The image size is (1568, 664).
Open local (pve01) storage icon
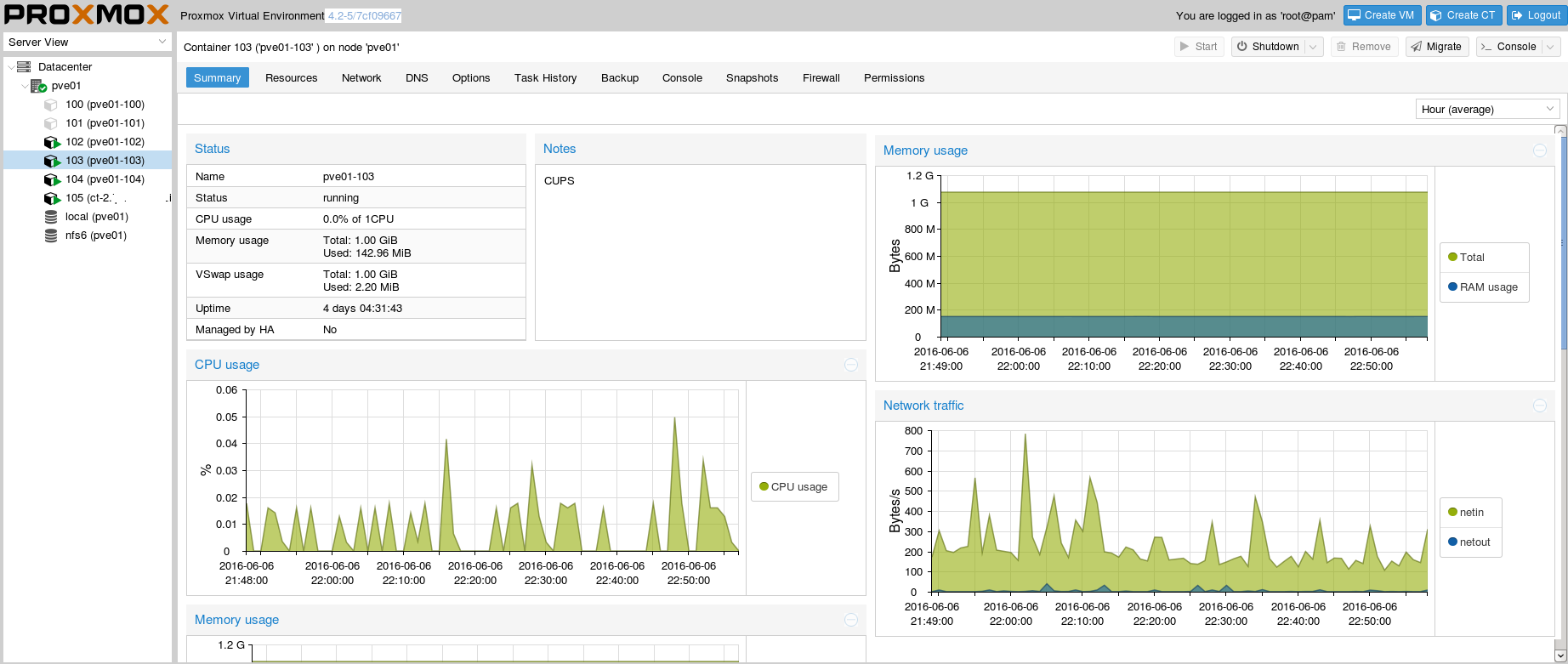pyautogui.click(x=51, y=217)
